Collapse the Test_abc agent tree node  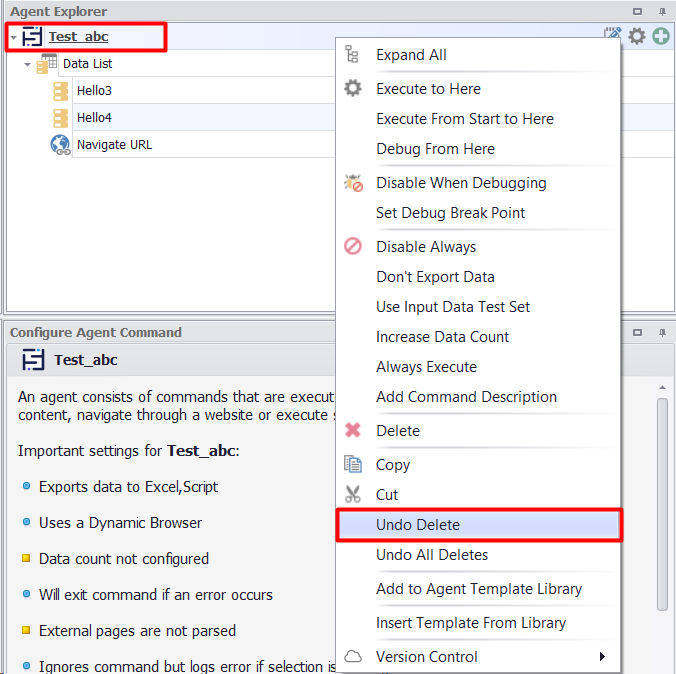tap(13, 37)
